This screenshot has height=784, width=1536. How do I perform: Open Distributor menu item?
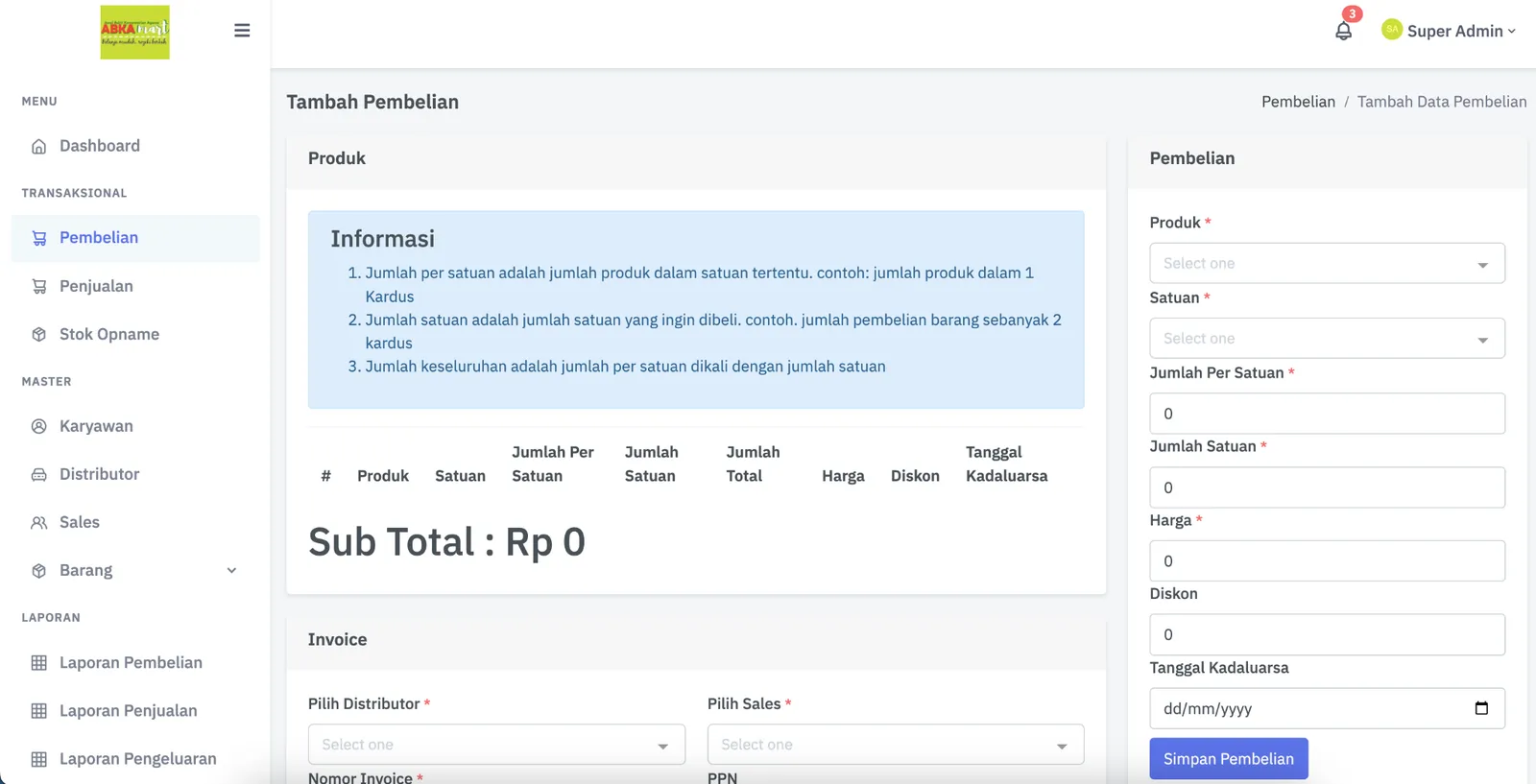click(135, 474)
